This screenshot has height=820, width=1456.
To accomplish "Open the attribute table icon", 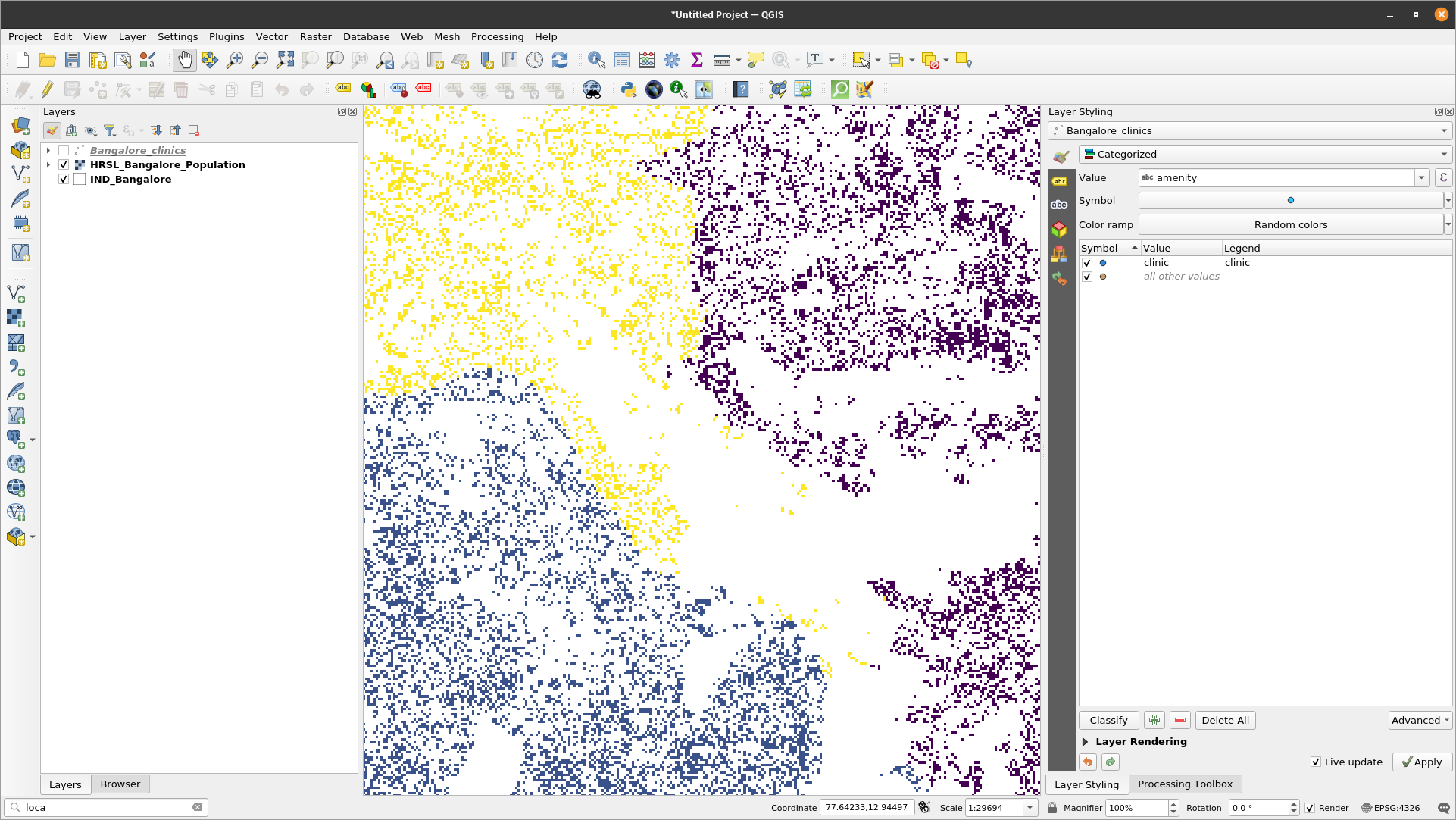I will point(622,61).
